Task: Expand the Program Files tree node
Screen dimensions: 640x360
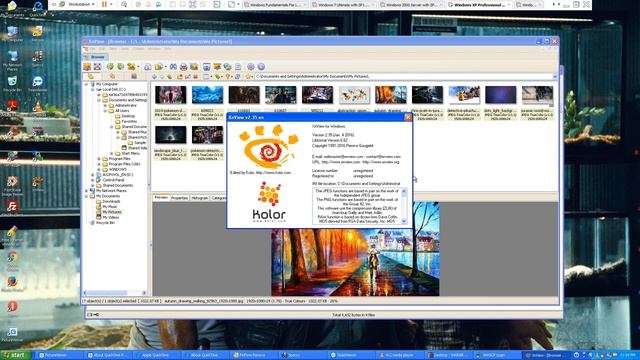Action: (99, 159)
